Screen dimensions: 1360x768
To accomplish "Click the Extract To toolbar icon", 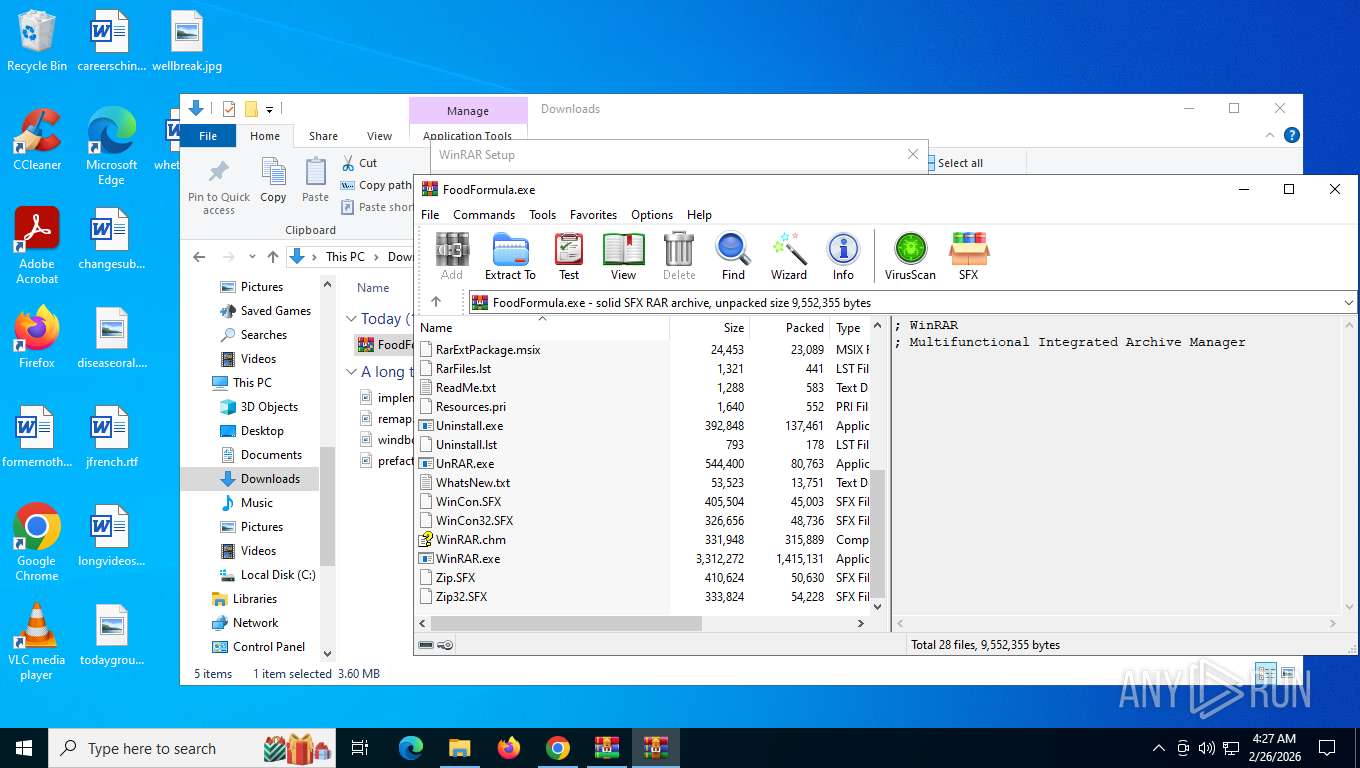I will pos(510,256).
